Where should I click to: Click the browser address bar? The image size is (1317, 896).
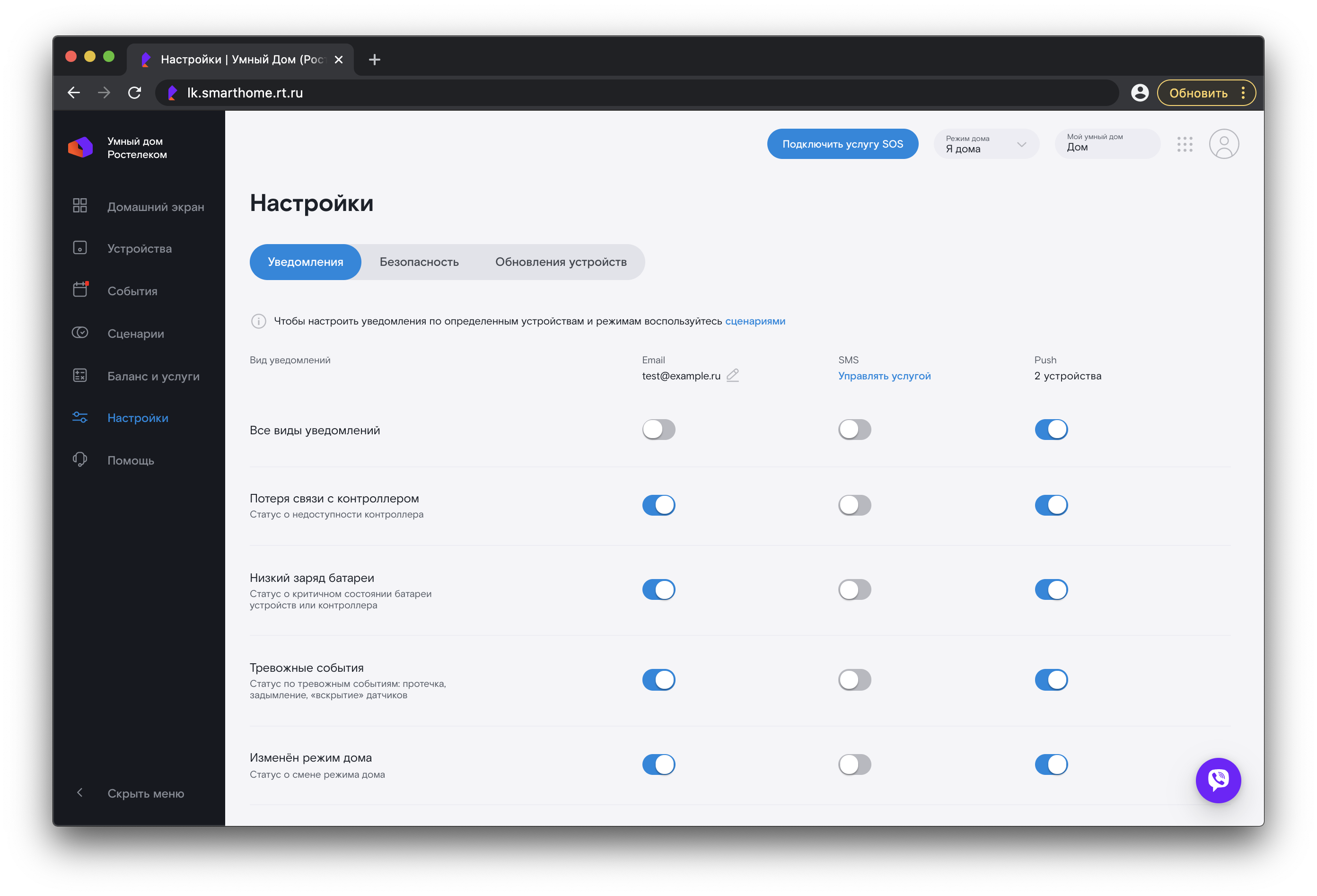click(623, 93)
